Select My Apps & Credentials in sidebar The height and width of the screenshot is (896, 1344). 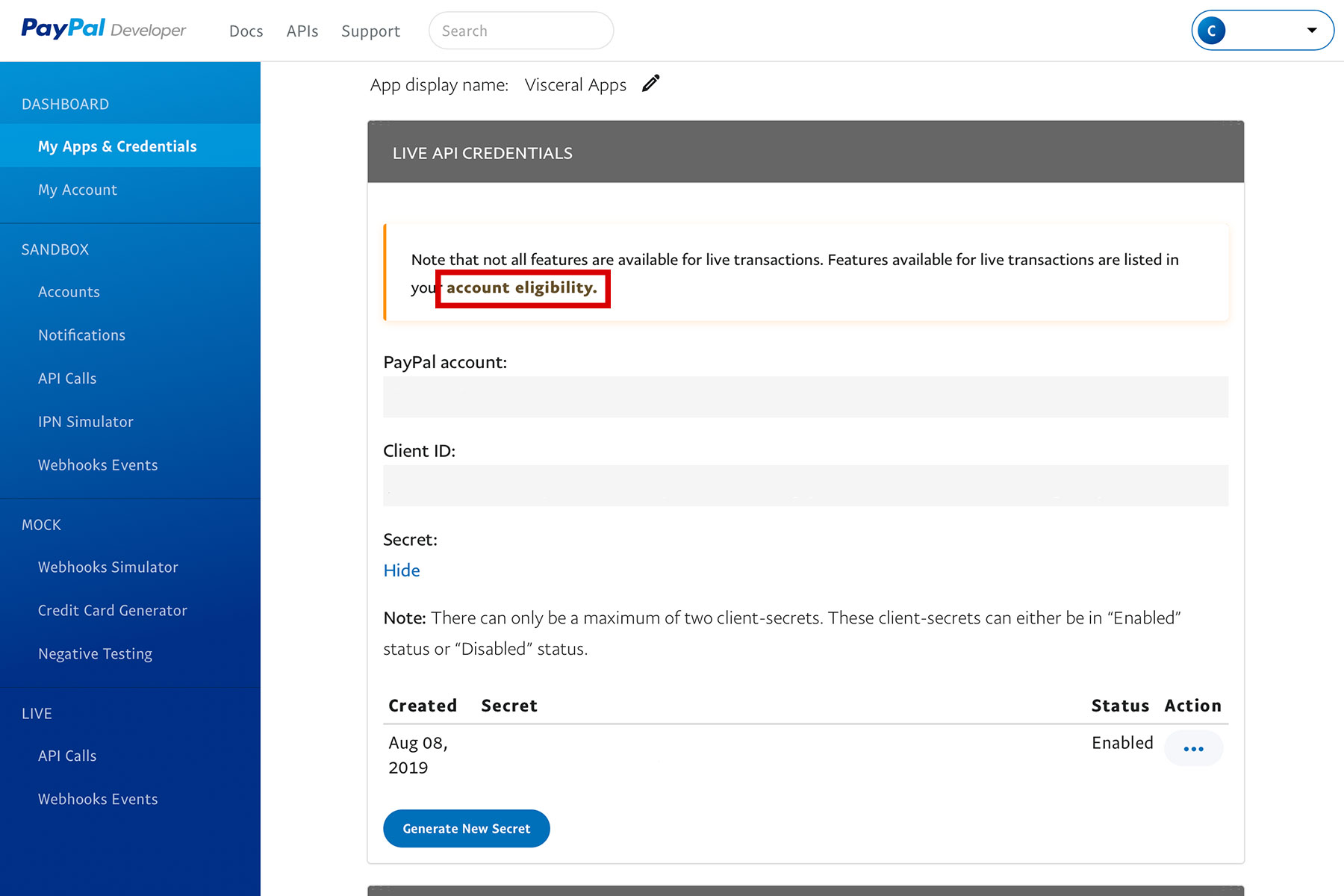[130, 146]
